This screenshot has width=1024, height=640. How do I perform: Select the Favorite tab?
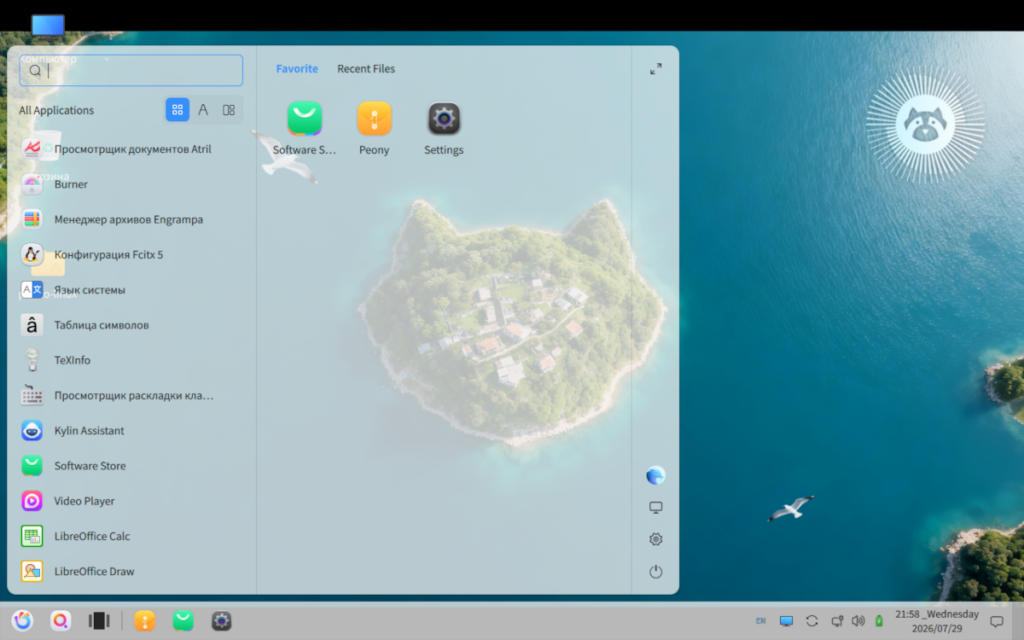coord(296,69)
